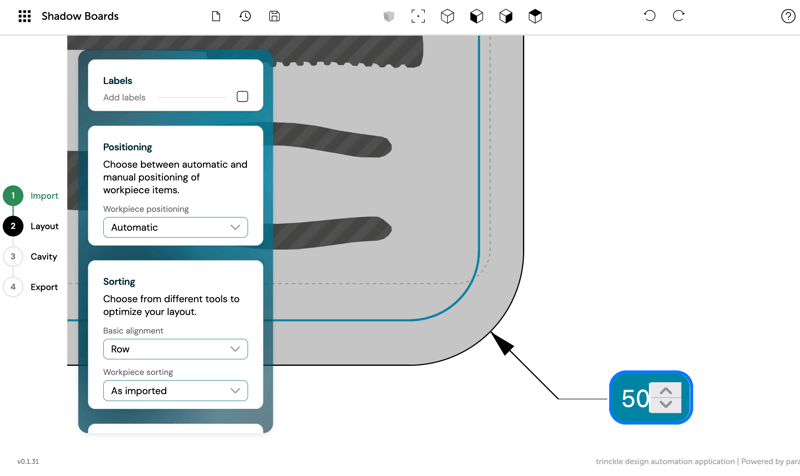Image resolution: width=800 pixels, height=476 pixels.
Task: Switch to the isometric wireframe cube view
Action: click(447, 16)
